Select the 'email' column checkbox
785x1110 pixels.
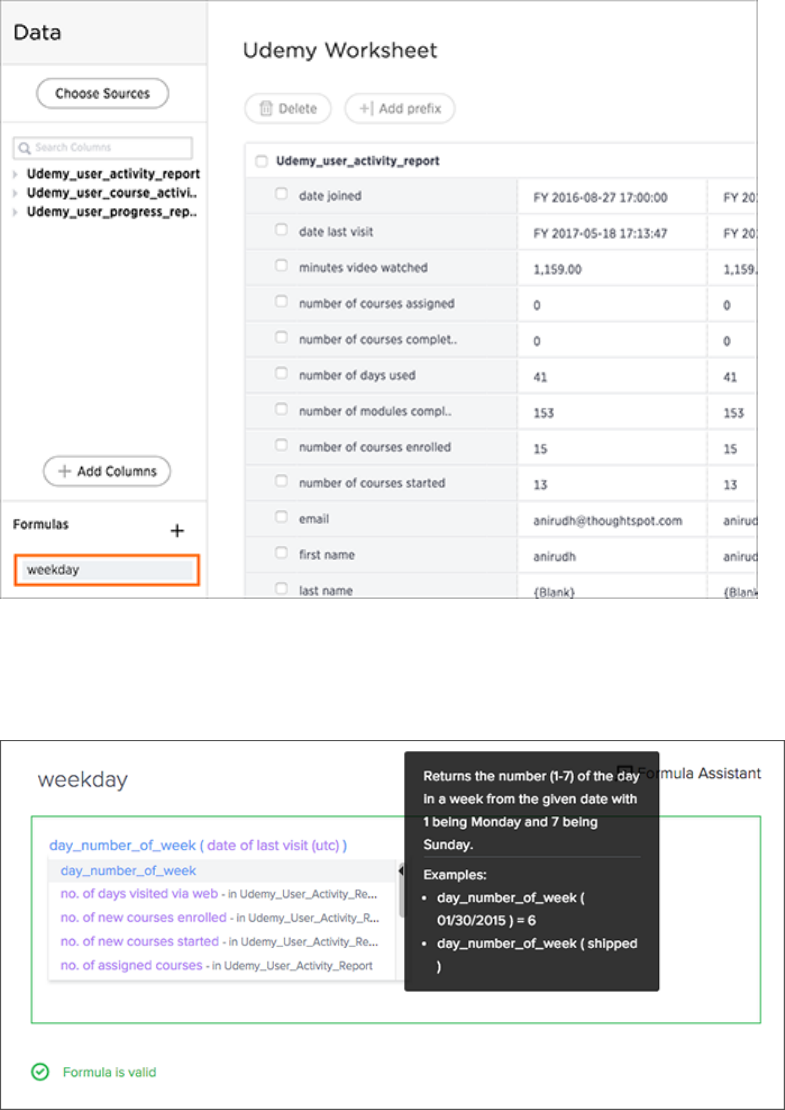pyautogui.click(x=282, y=519)
